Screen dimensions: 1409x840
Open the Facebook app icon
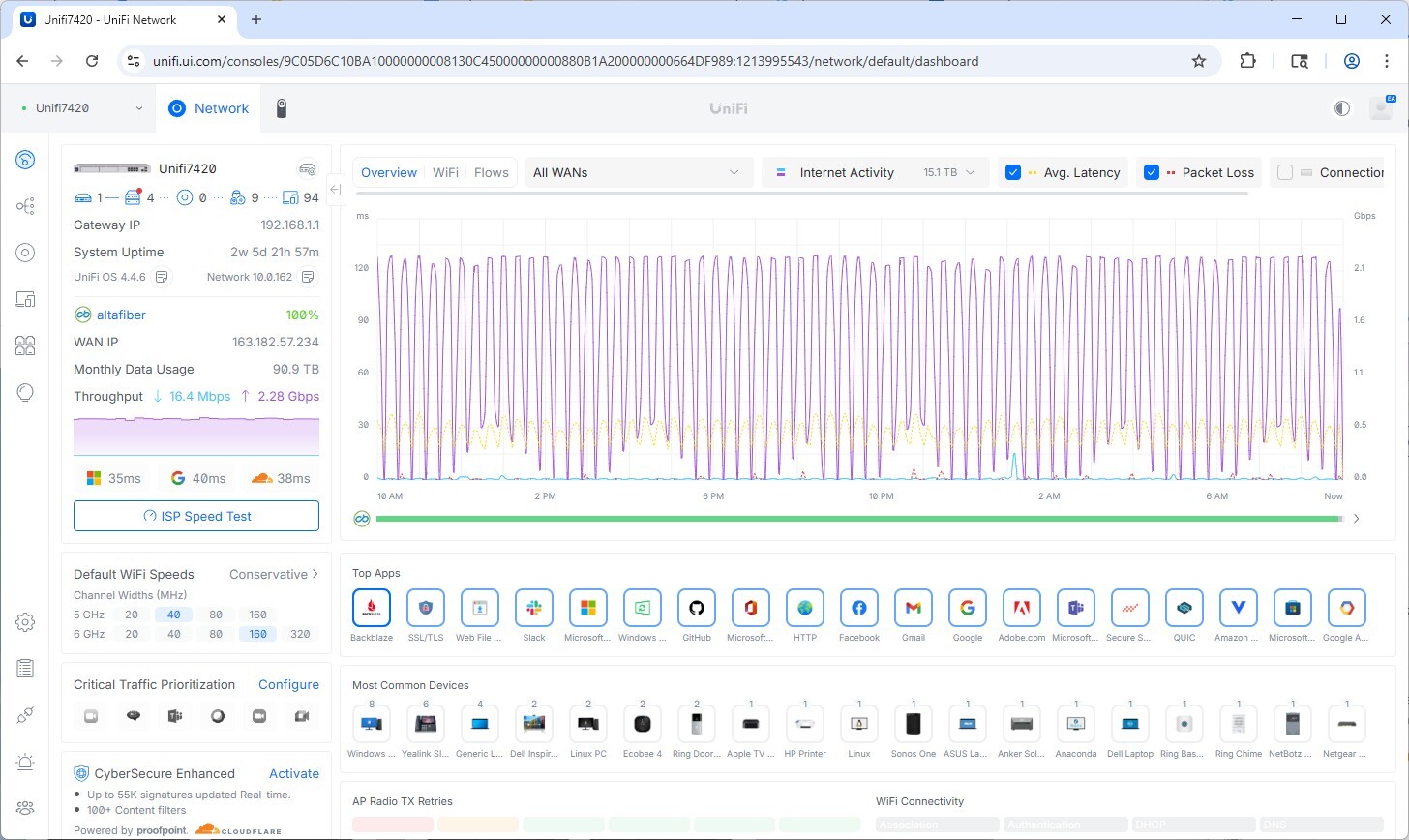(859, 609)
